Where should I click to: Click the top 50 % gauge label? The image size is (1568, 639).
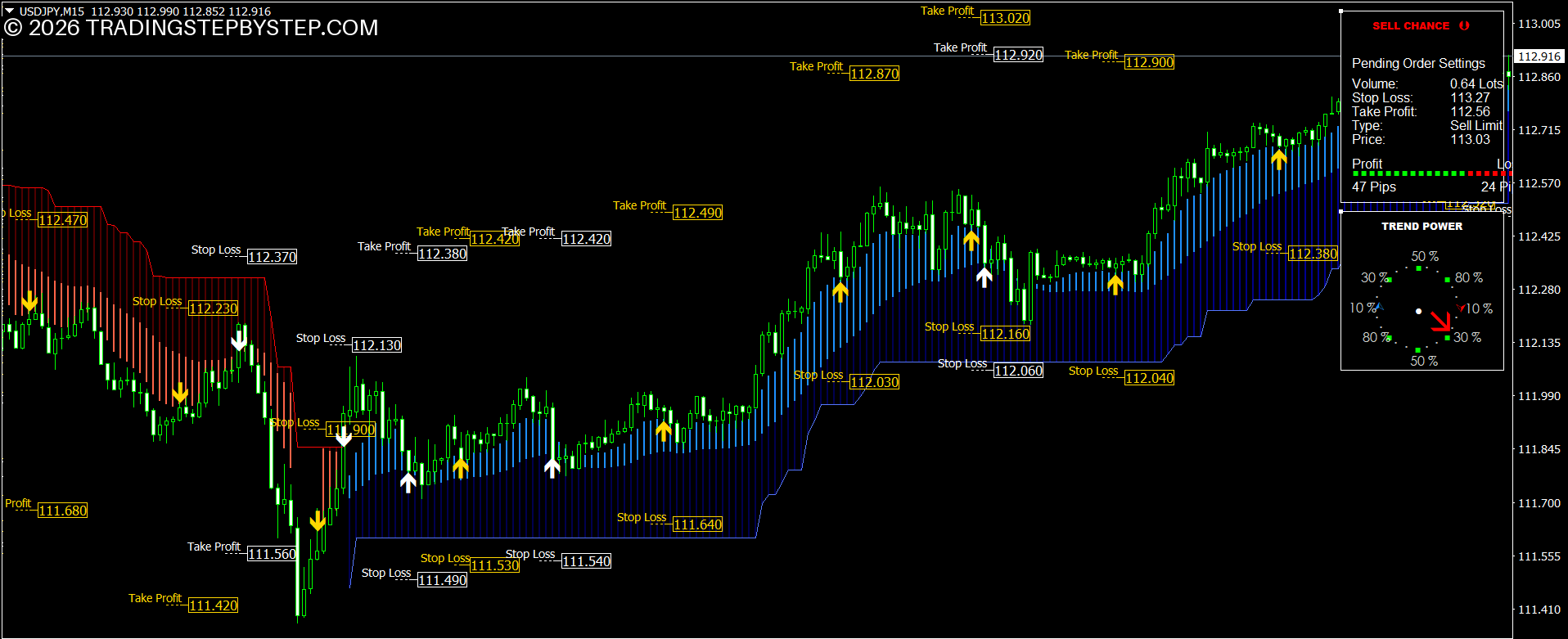(1425, 256)
